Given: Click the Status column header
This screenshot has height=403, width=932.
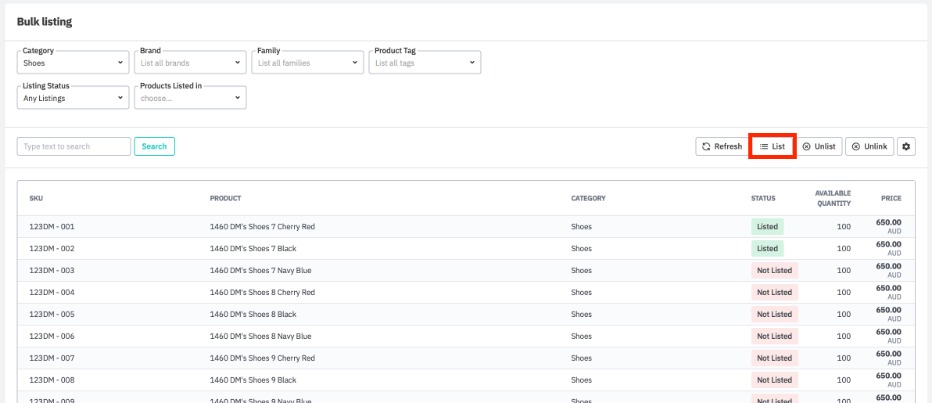Looking at the screenshot, I should click(x=762, y=198).
